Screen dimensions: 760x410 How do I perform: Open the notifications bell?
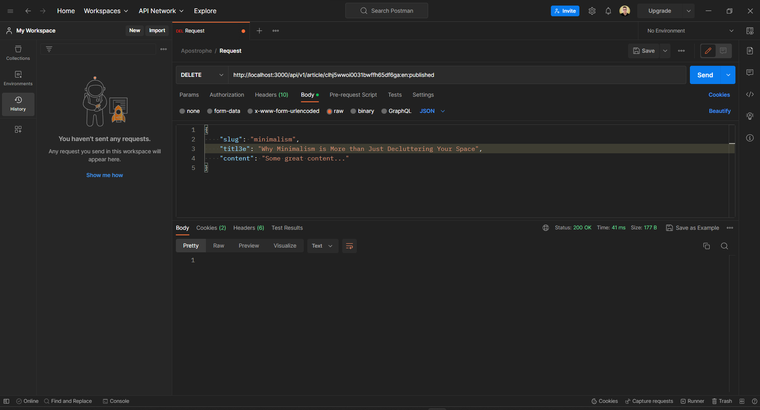(x=608, y=11)
